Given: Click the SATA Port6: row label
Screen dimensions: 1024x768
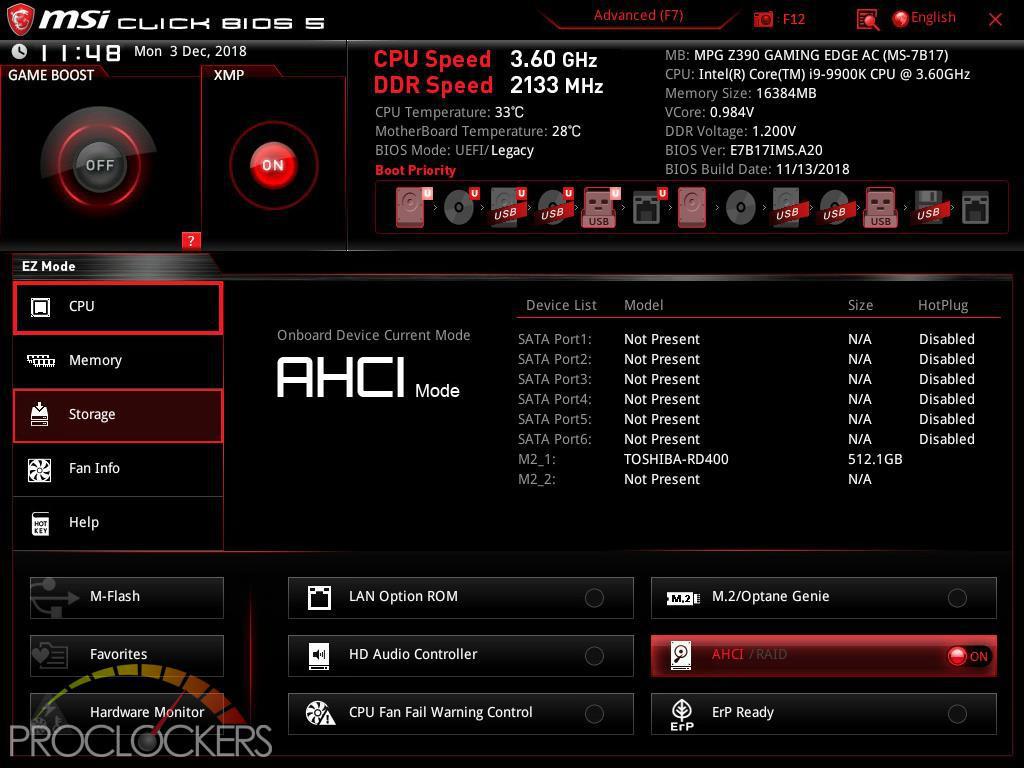Looking at the screenshot, I should (554, 440).
